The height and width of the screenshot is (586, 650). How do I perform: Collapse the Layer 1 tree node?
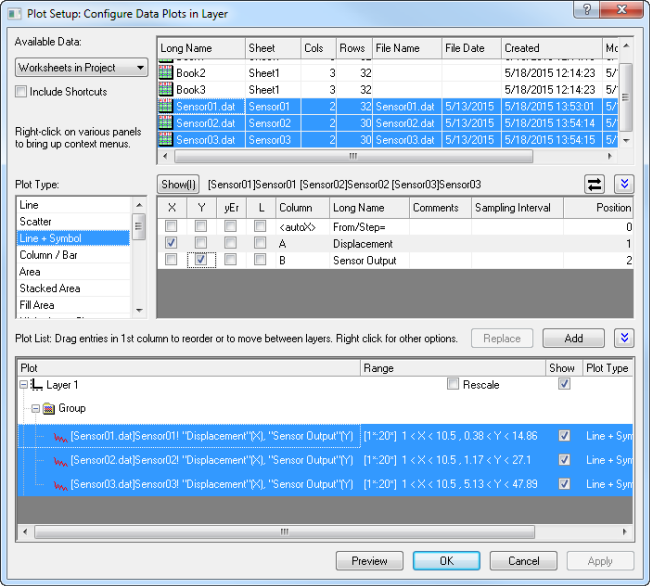coord(23,384)
